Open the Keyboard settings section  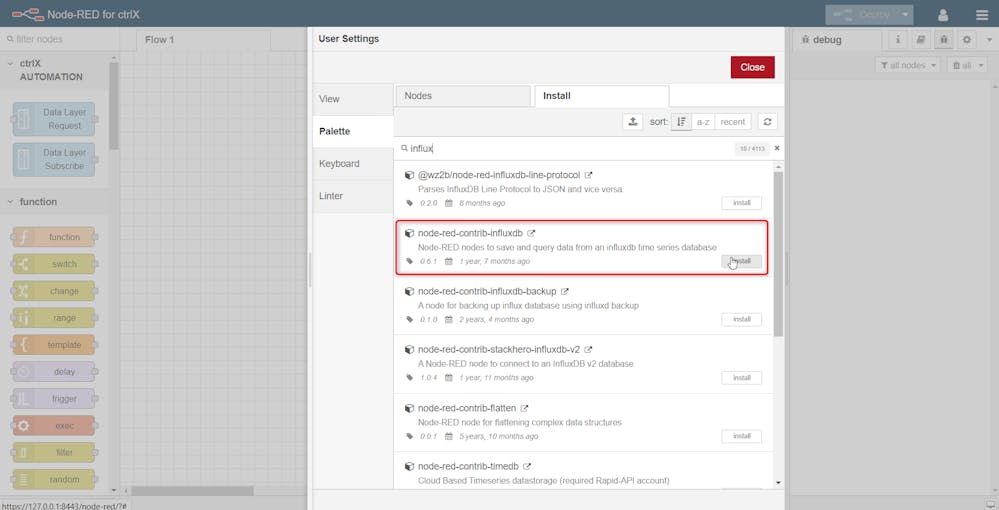(x=353, y=164)
